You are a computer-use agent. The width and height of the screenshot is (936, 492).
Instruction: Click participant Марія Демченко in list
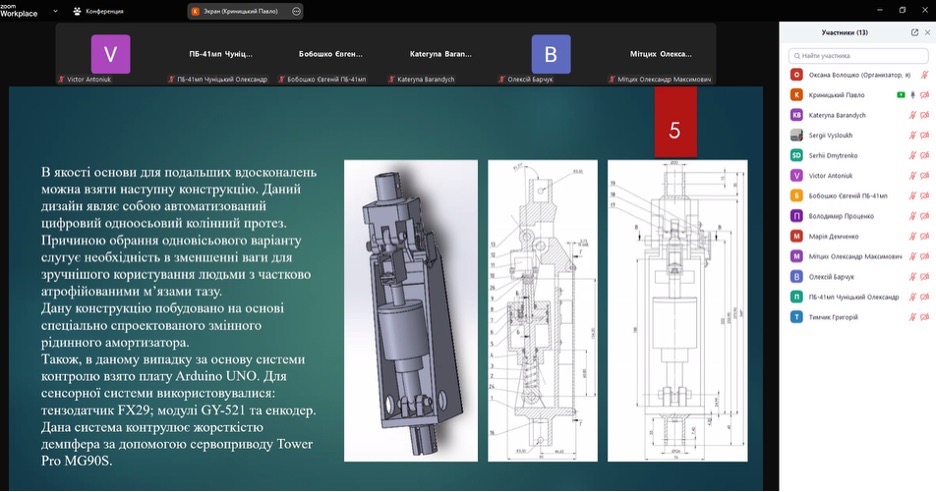tap(833, 236)
